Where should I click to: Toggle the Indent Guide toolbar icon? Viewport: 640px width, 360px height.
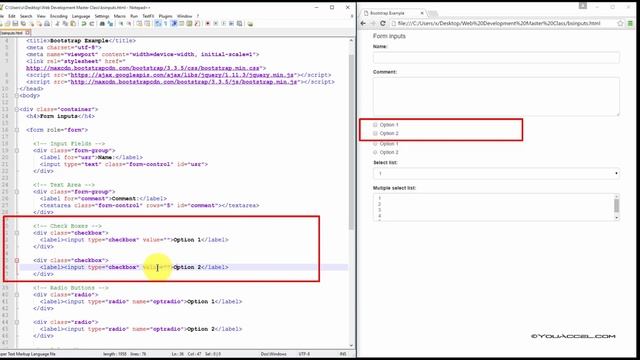(x=174, y=24)
